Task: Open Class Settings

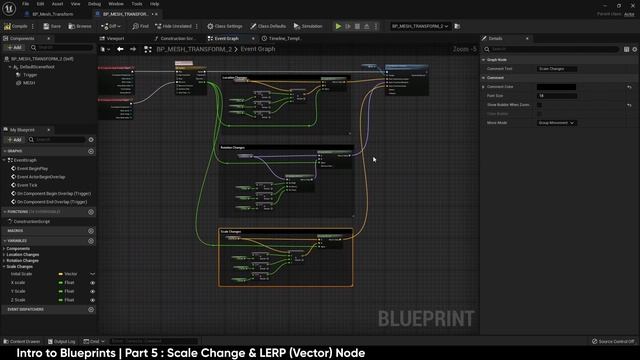Action: point(224,26)
